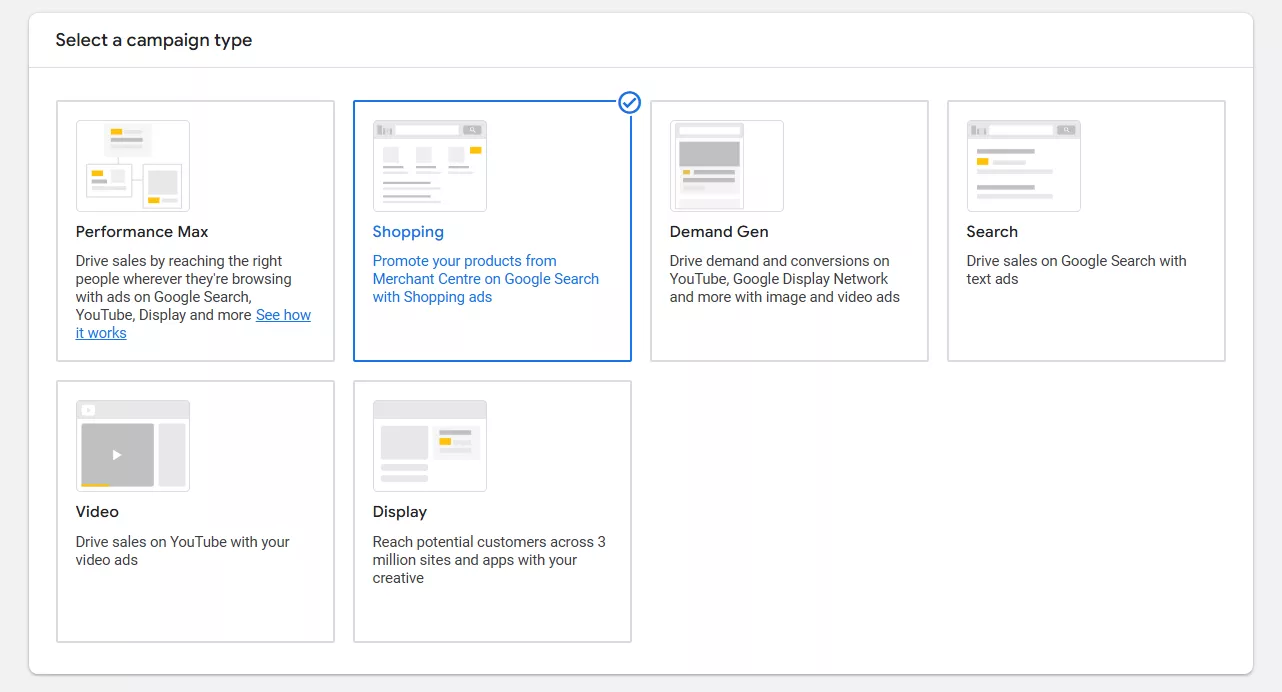Click the Performance Max campaign illustration

(x=132, y=166)
